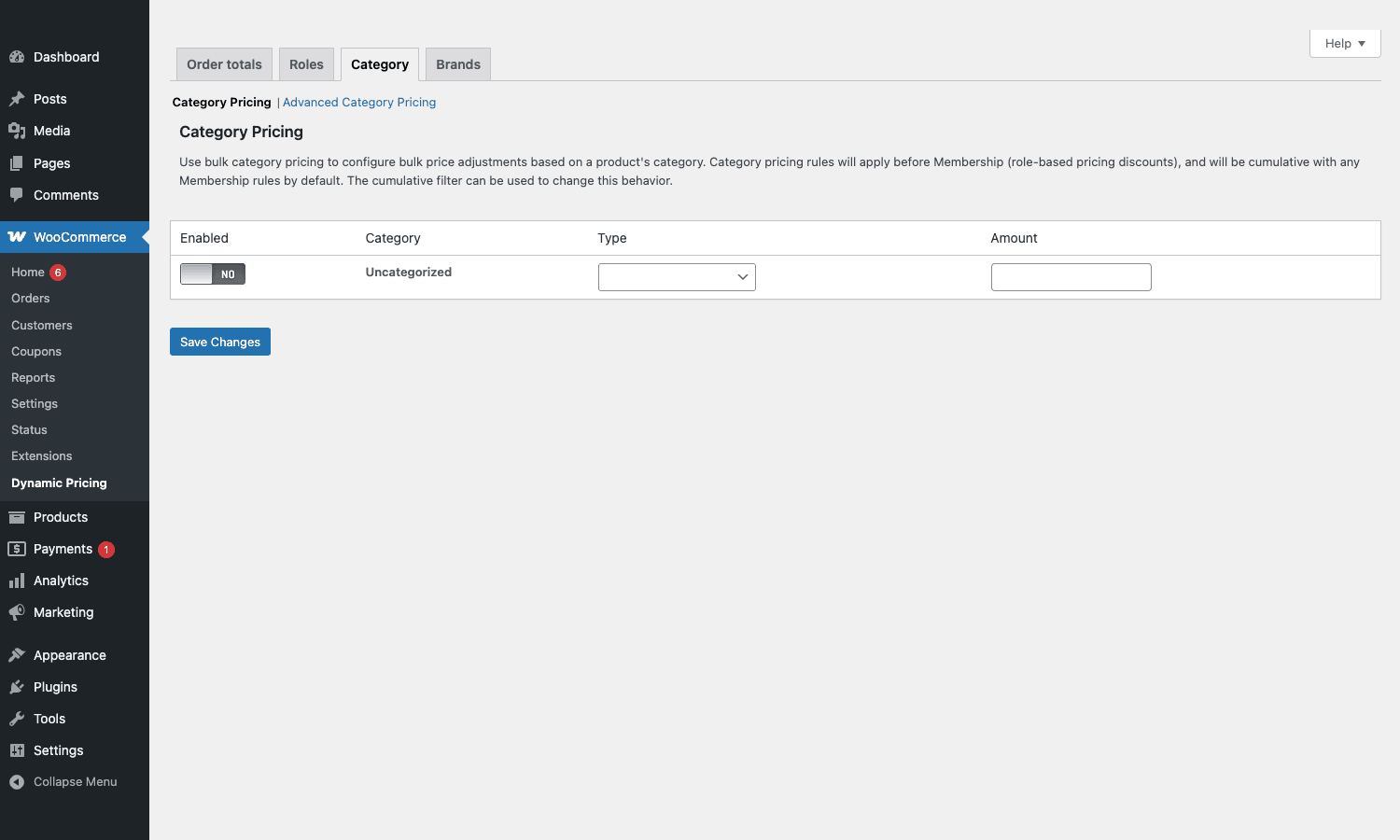Click the Settings sliders icon

pos(17,750)
